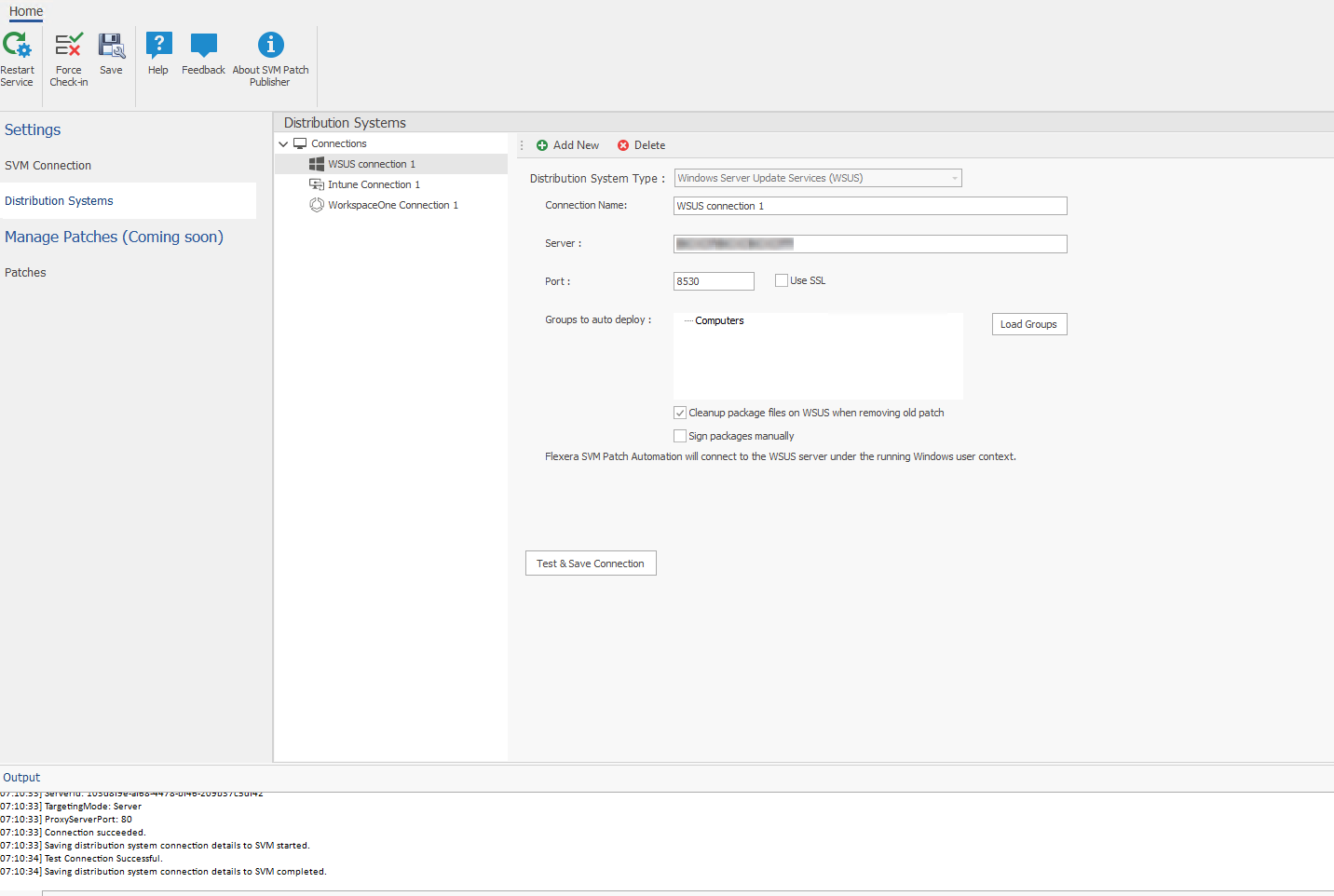Save settings with the Save icon

point(112,45)
